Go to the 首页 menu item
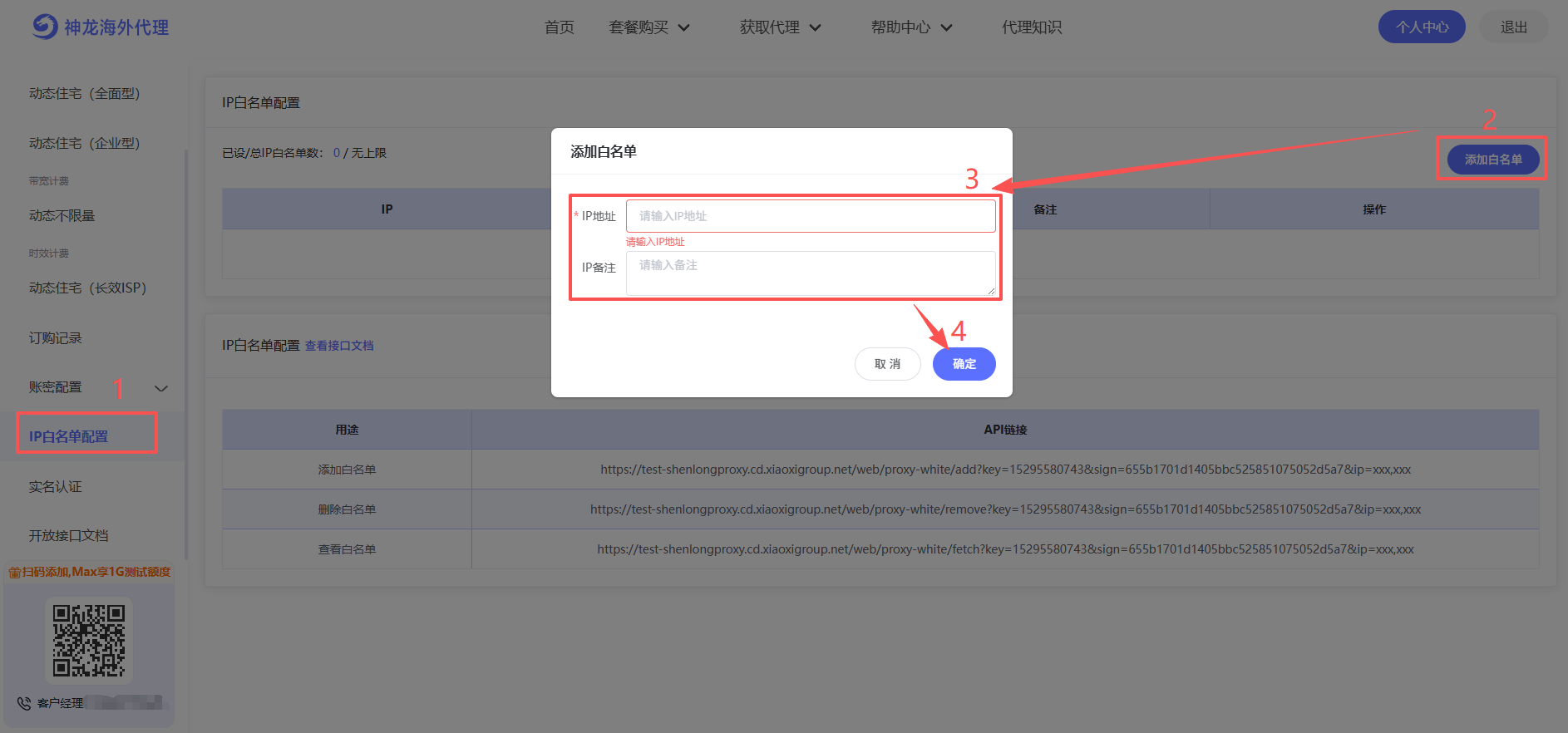 [x=559, y=27]
